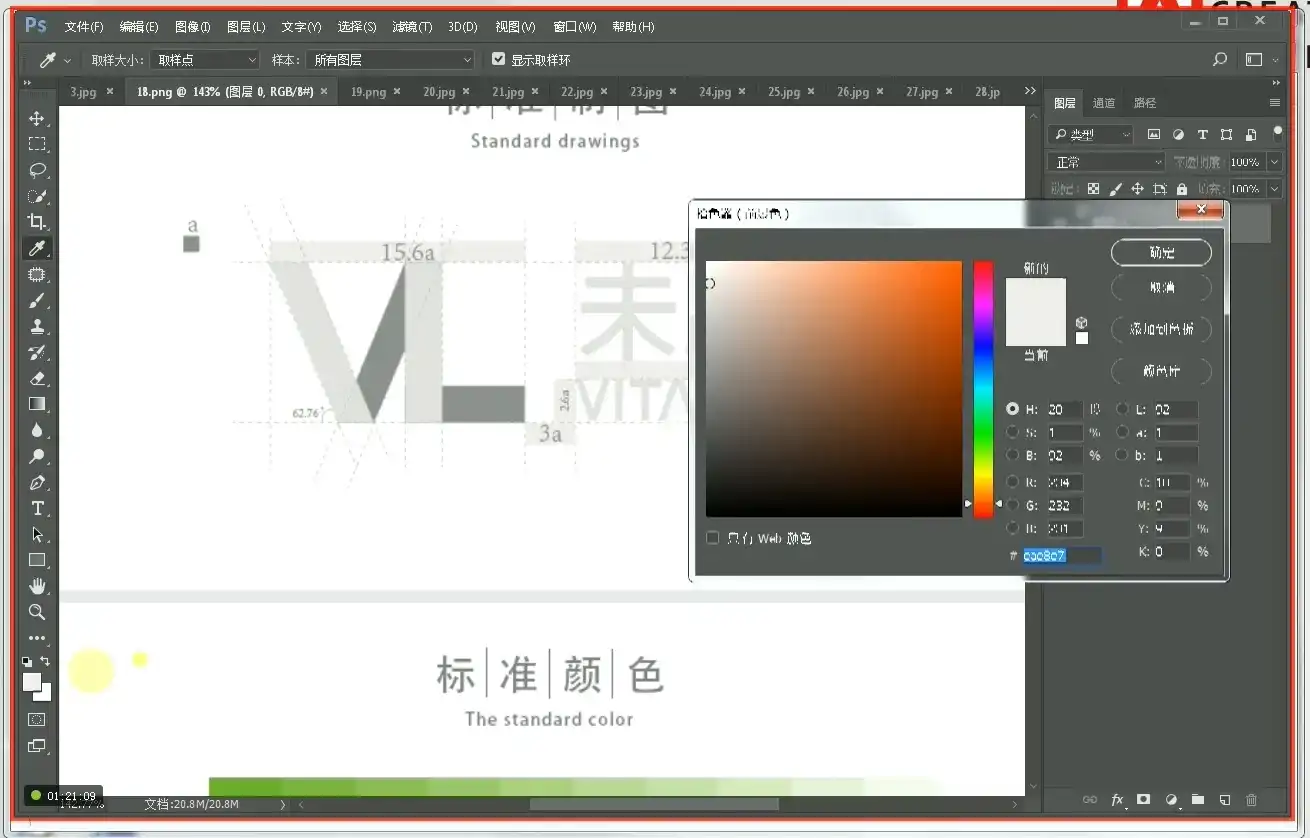The image size is (1310, 838).
Task: Open the 滤镜 menu
Action: coord(410,27)
